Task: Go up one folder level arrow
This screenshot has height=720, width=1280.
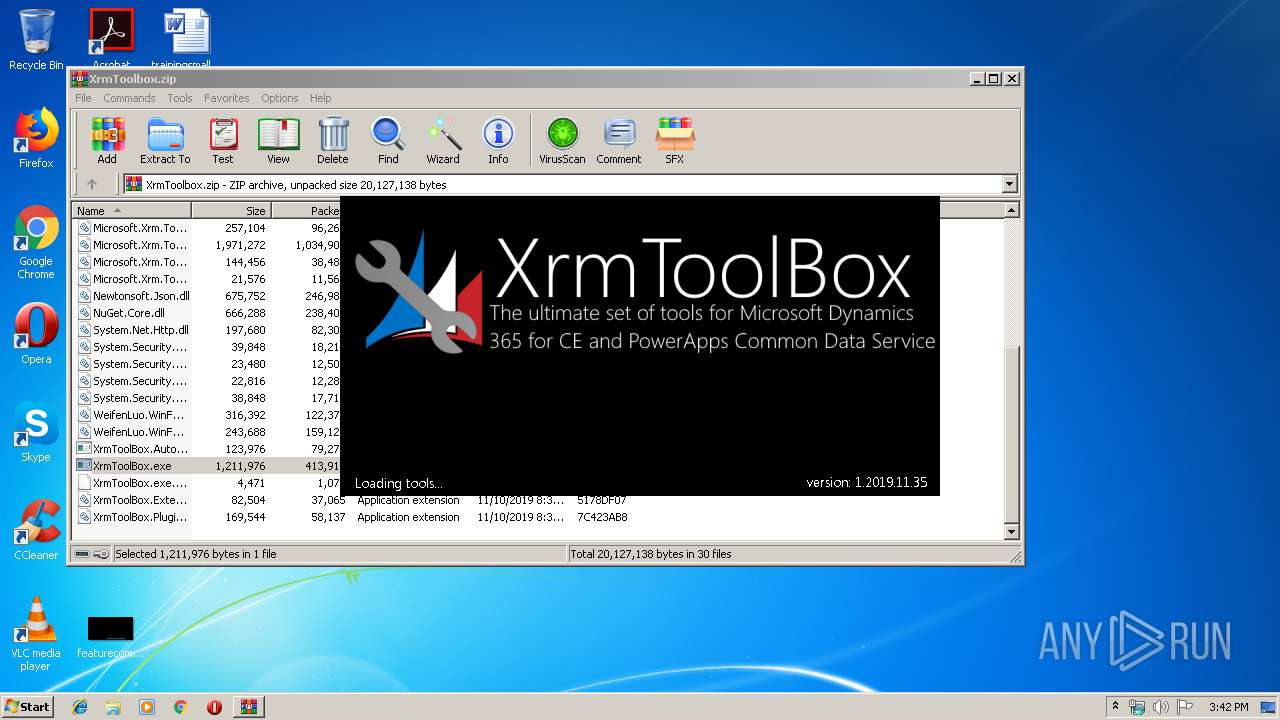Action: click(92, 184)
